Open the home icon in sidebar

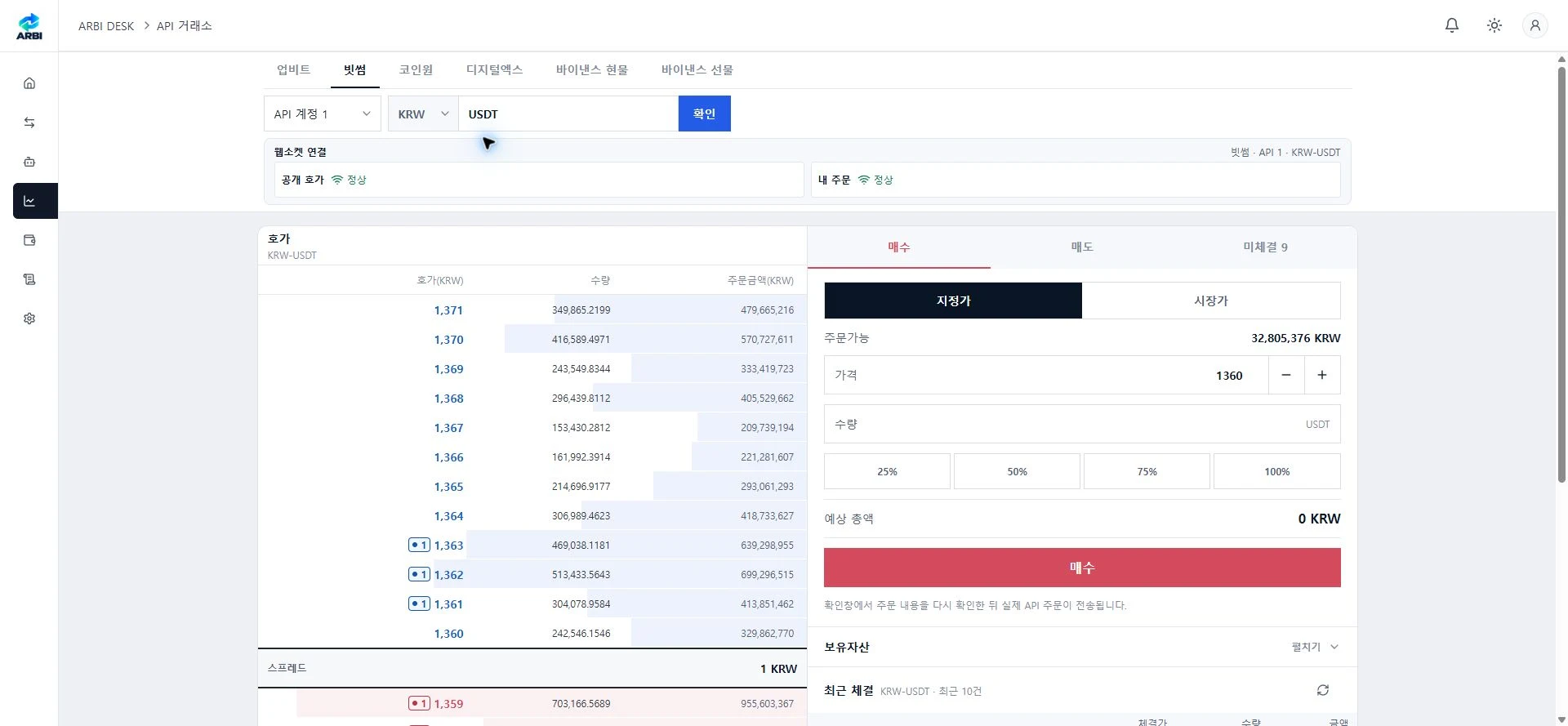(x=29, y=83)
